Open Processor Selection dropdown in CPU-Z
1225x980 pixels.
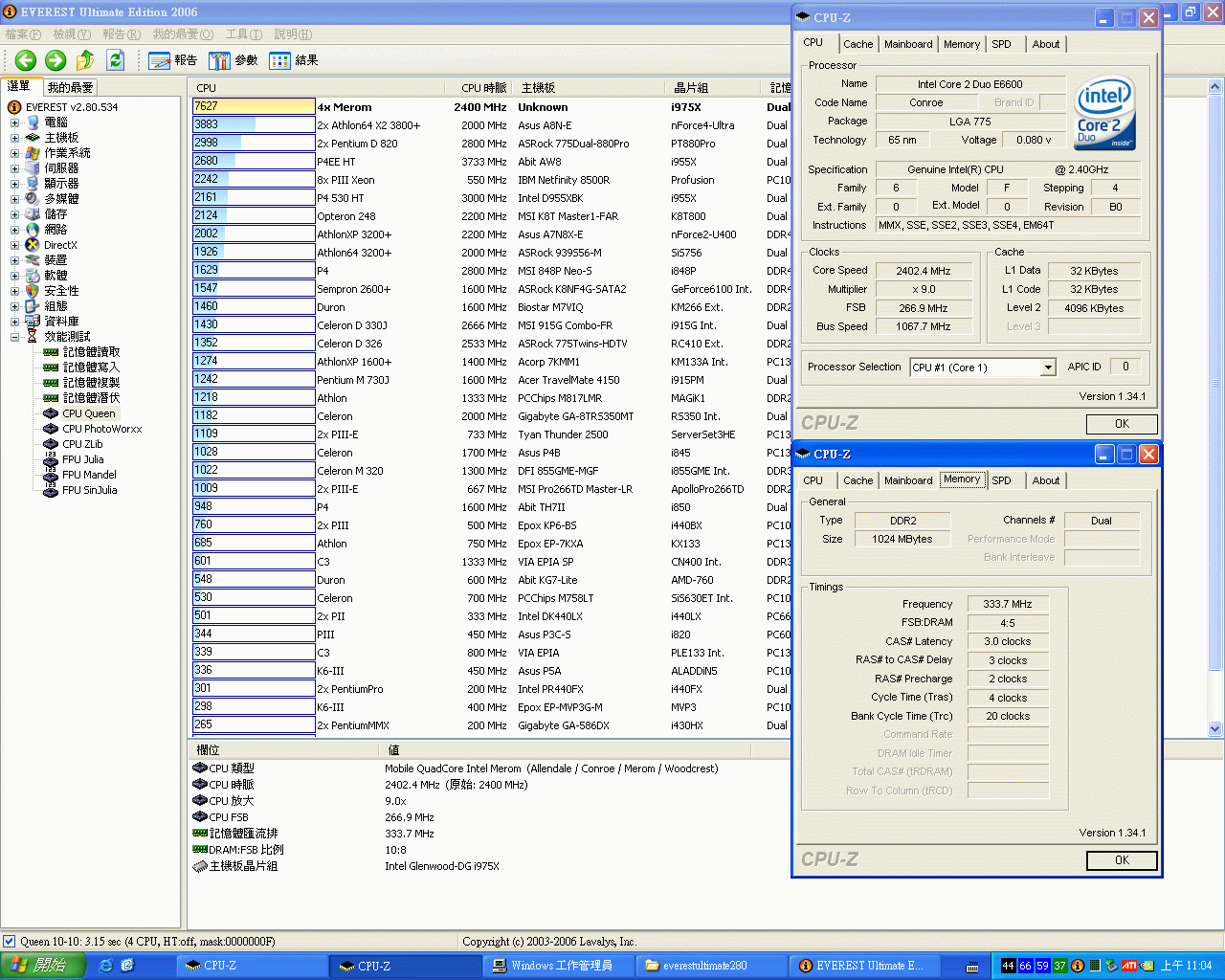pos(1048,367)
